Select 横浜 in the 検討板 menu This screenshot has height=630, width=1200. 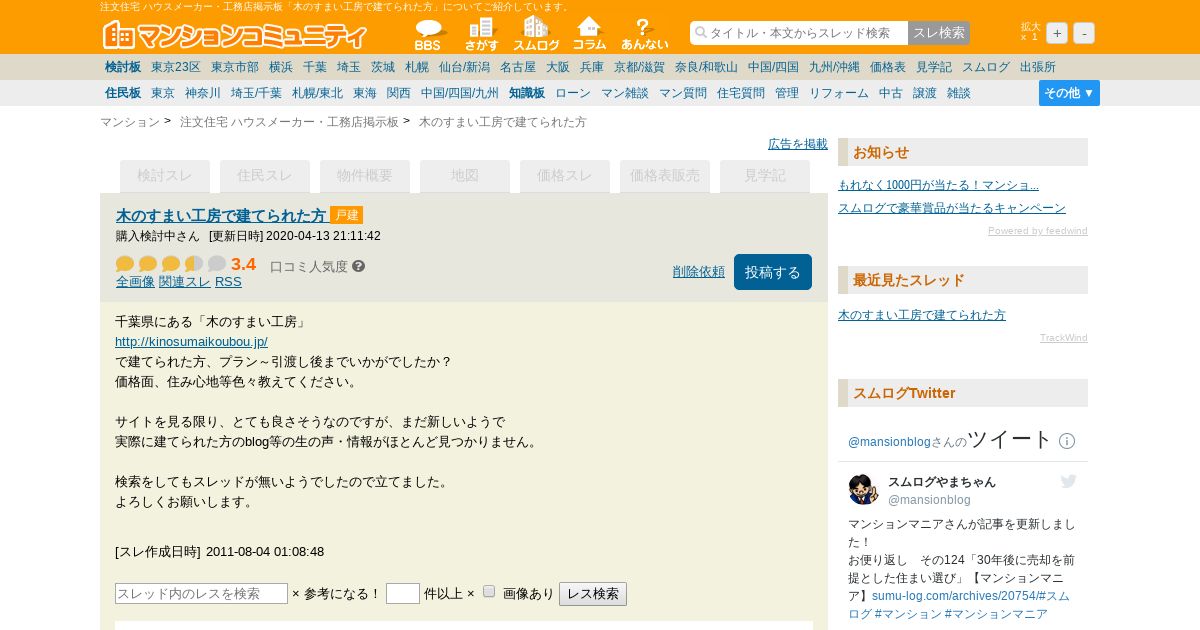pyautogui.click(x=281, y=67)
